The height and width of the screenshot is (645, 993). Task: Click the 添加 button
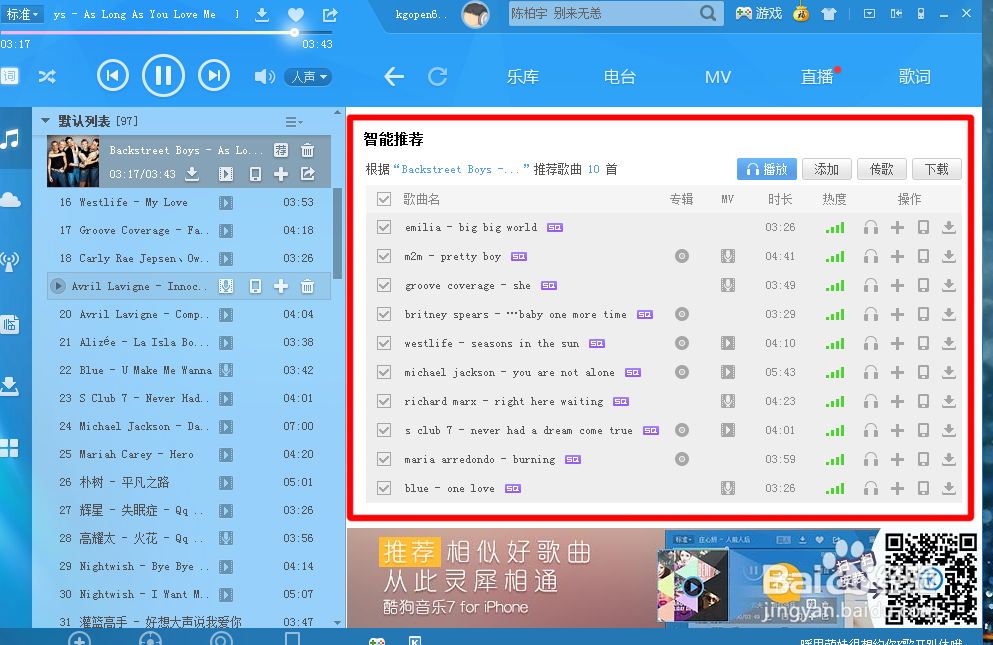(x=826, y=169)
